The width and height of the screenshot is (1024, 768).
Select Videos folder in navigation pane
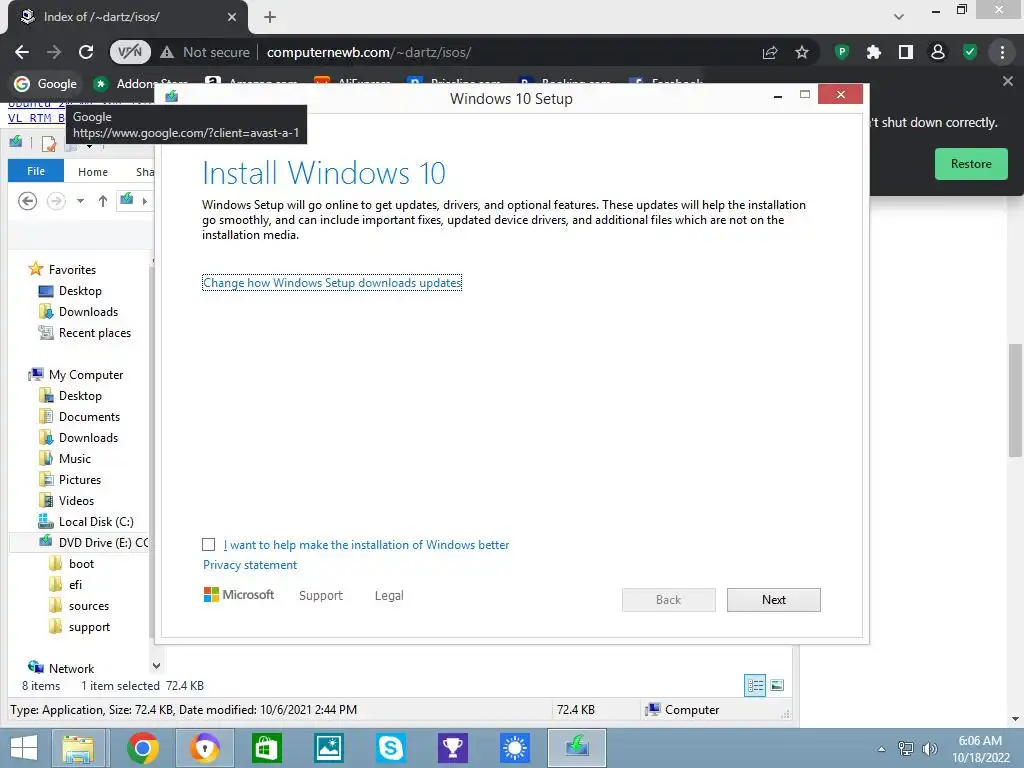(x=67, y=500)
